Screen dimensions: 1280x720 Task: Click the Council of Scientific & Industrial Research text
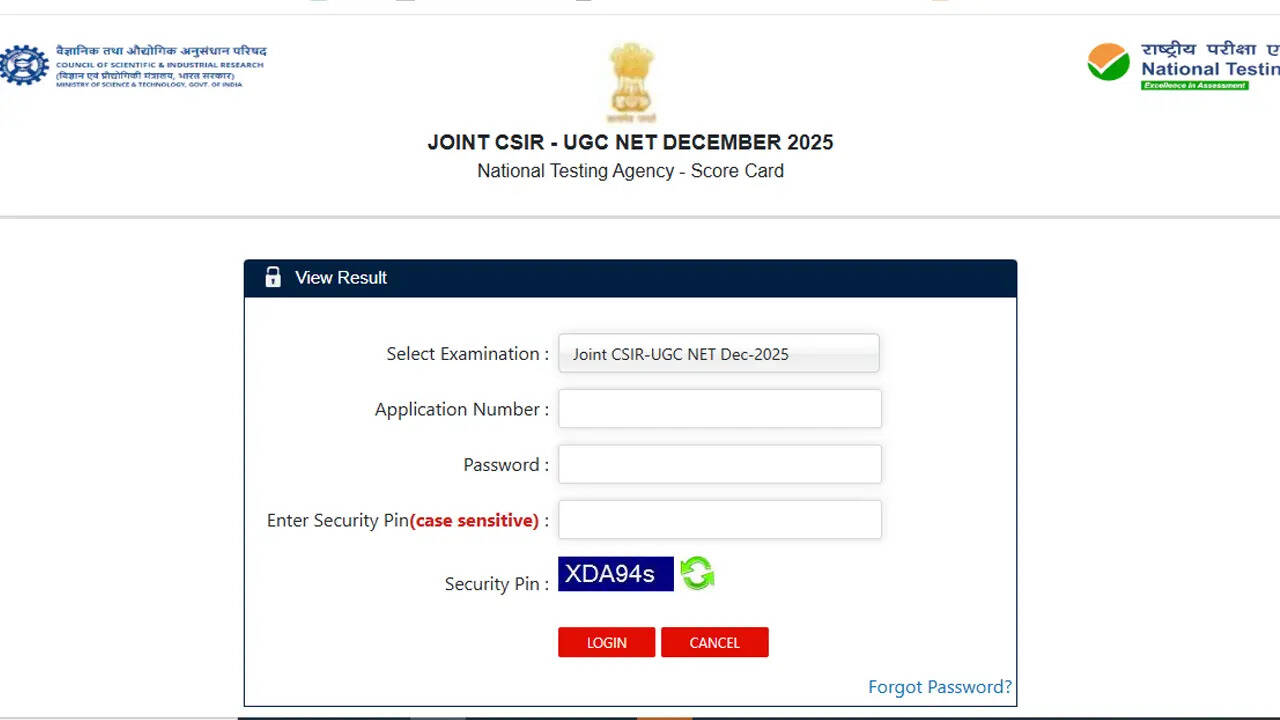pos(160,65)
